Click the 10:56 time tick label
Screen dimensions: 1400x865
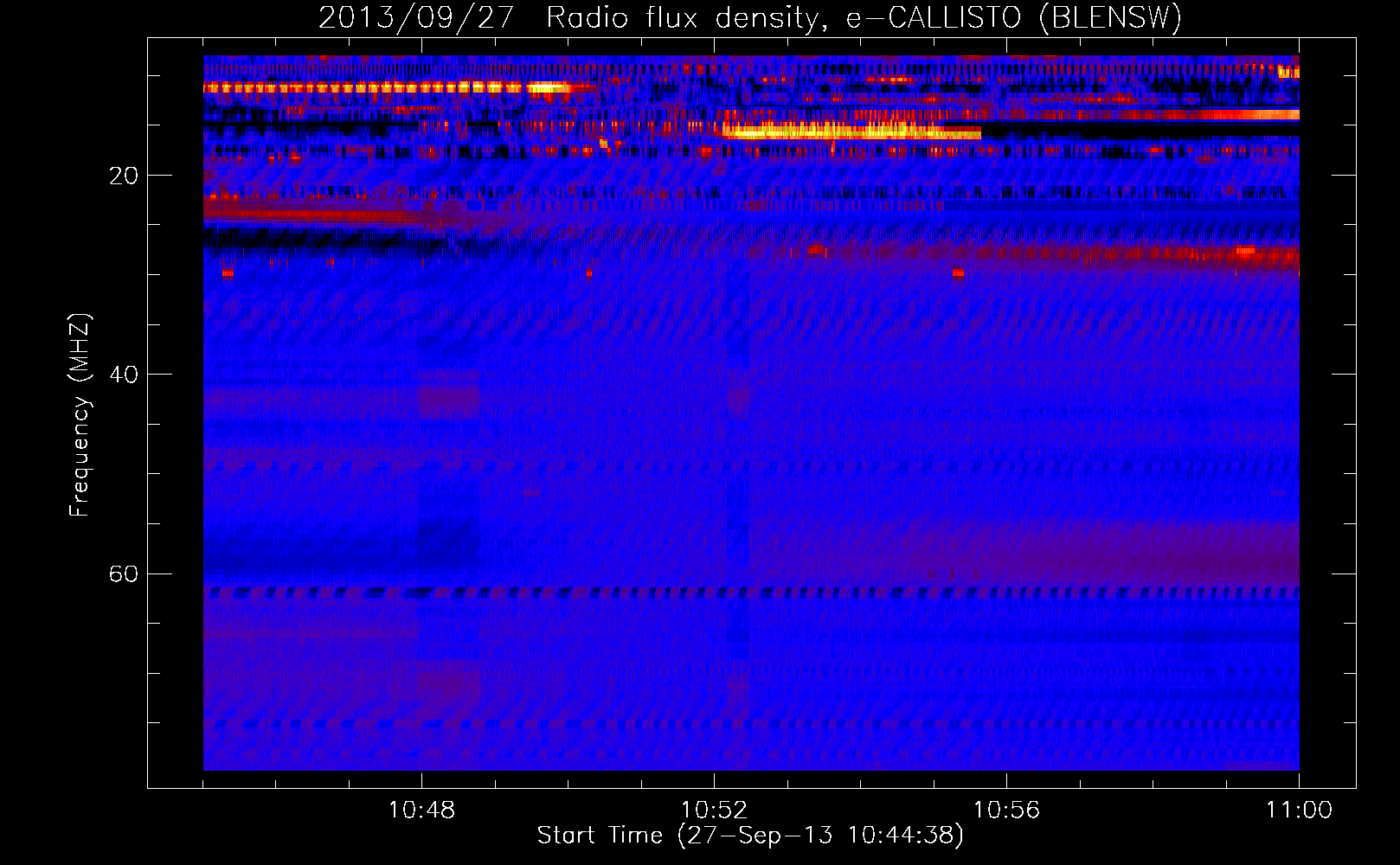point(1006,811)
